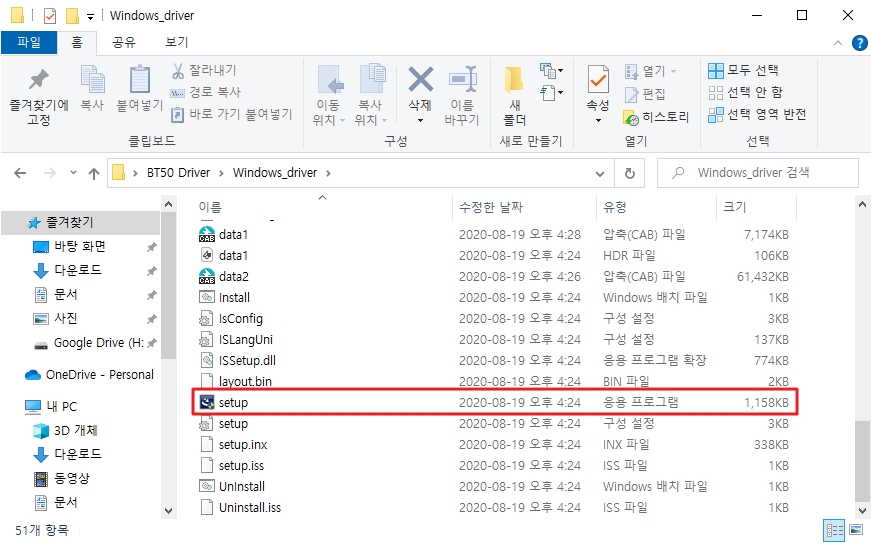
Task: Click the 삭제 (Delete) X icon
Action: click(420, 78)
